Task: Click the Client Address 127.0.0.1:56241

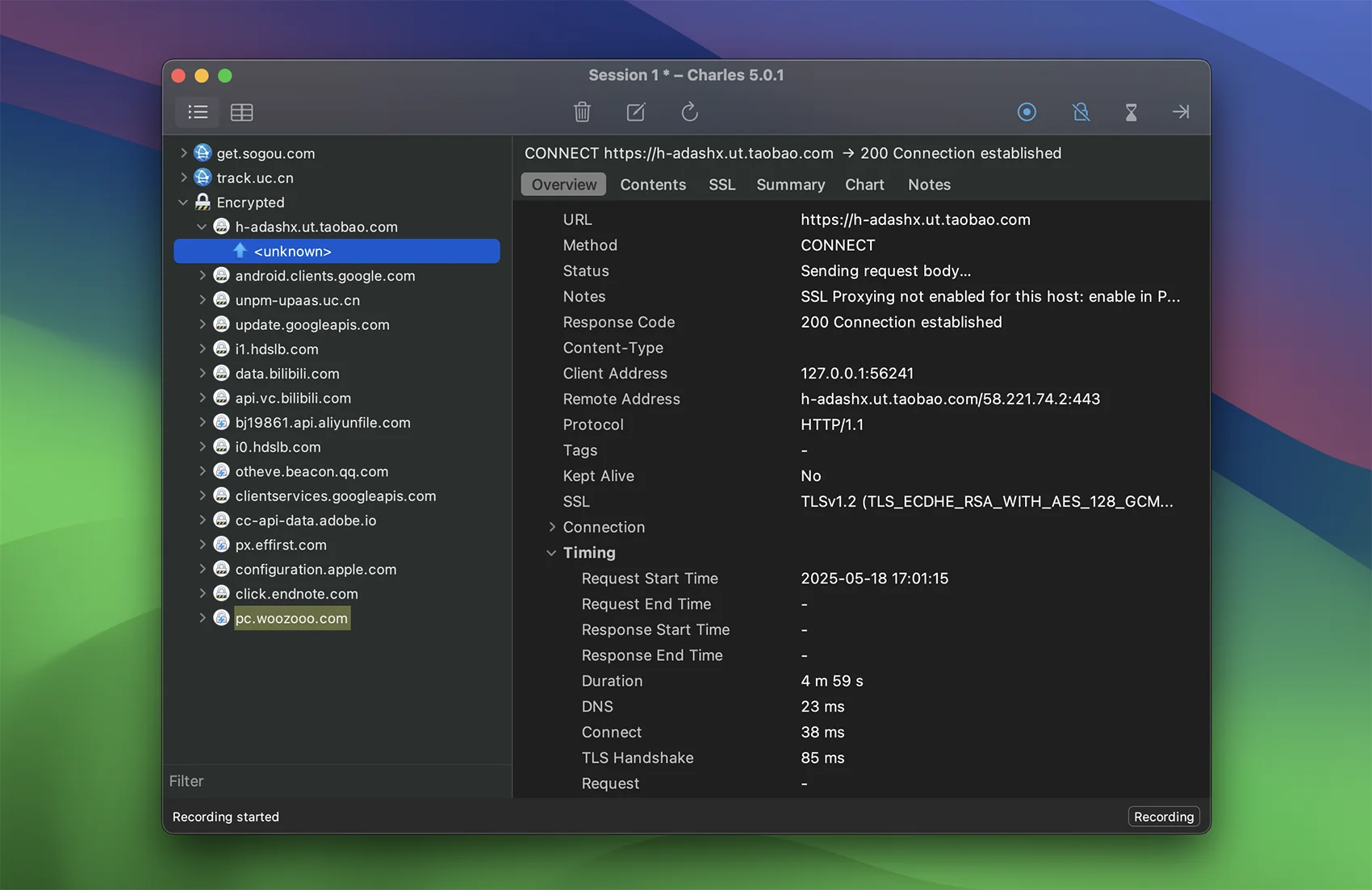Action: tap(857, 373)
